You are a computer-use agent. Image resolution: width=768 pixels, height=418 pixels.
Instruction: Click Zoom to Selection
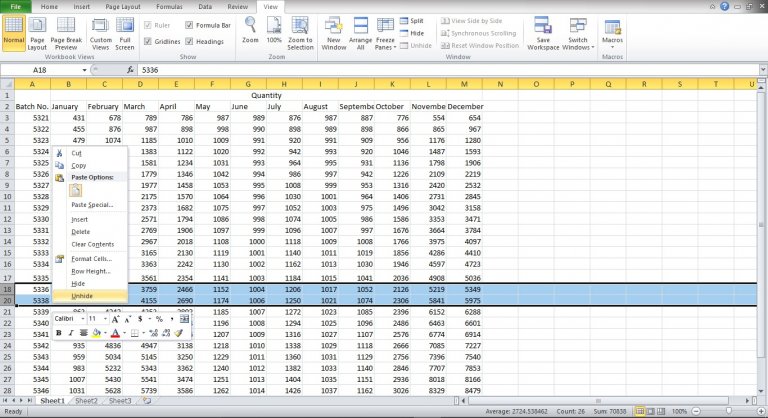300,33
